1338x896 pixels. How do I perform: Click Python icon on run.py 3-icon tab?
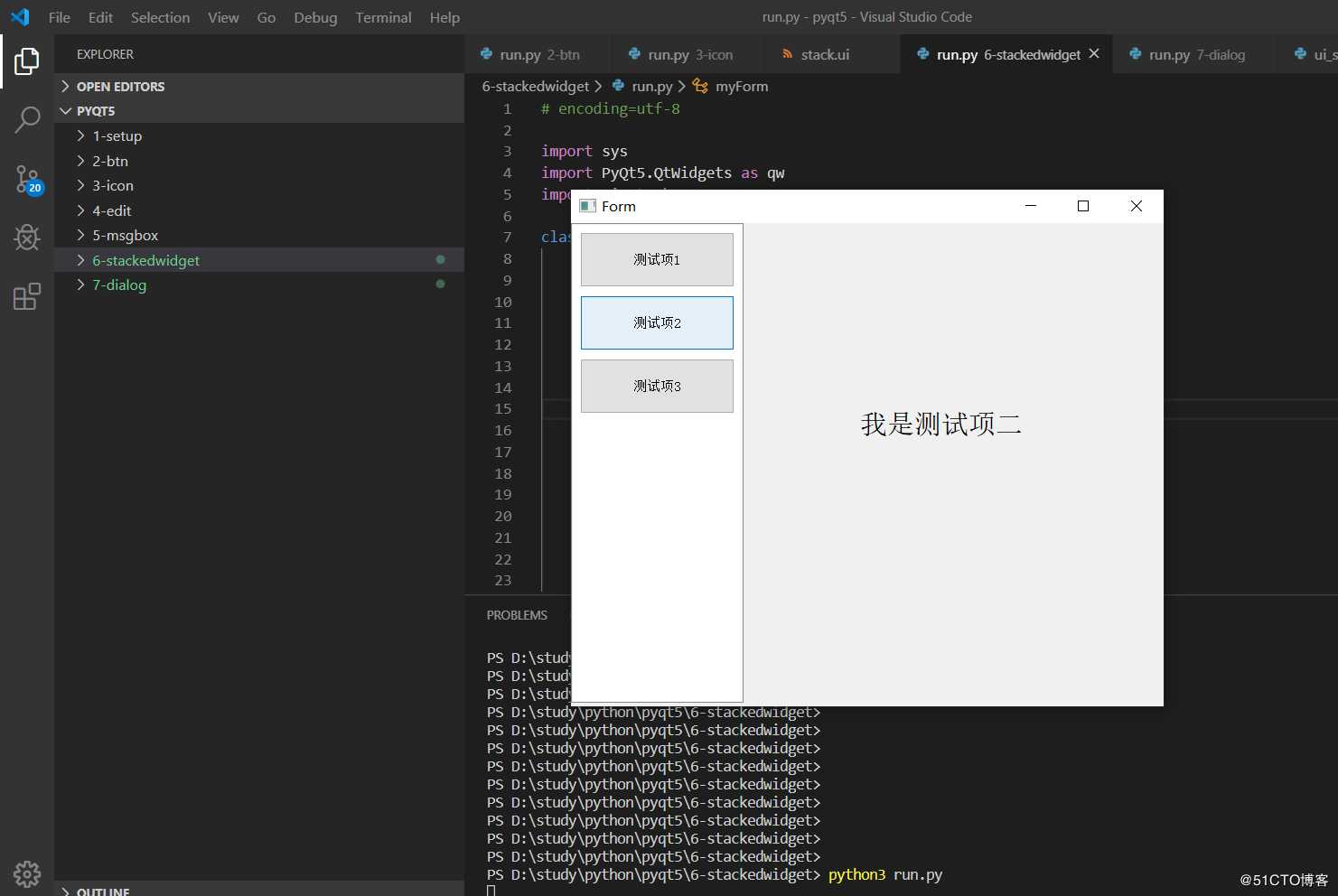pyautogui.click(x=635, y=54)
